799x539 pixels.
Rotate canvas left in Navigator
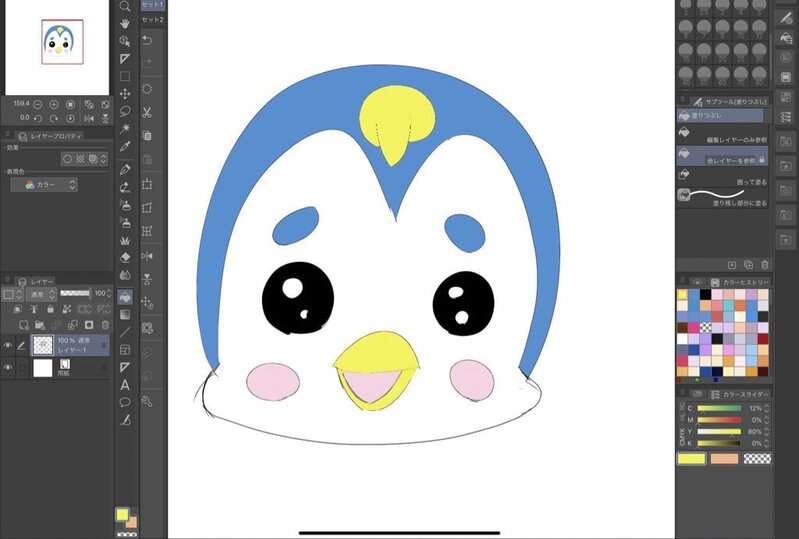tap(38, 118)
